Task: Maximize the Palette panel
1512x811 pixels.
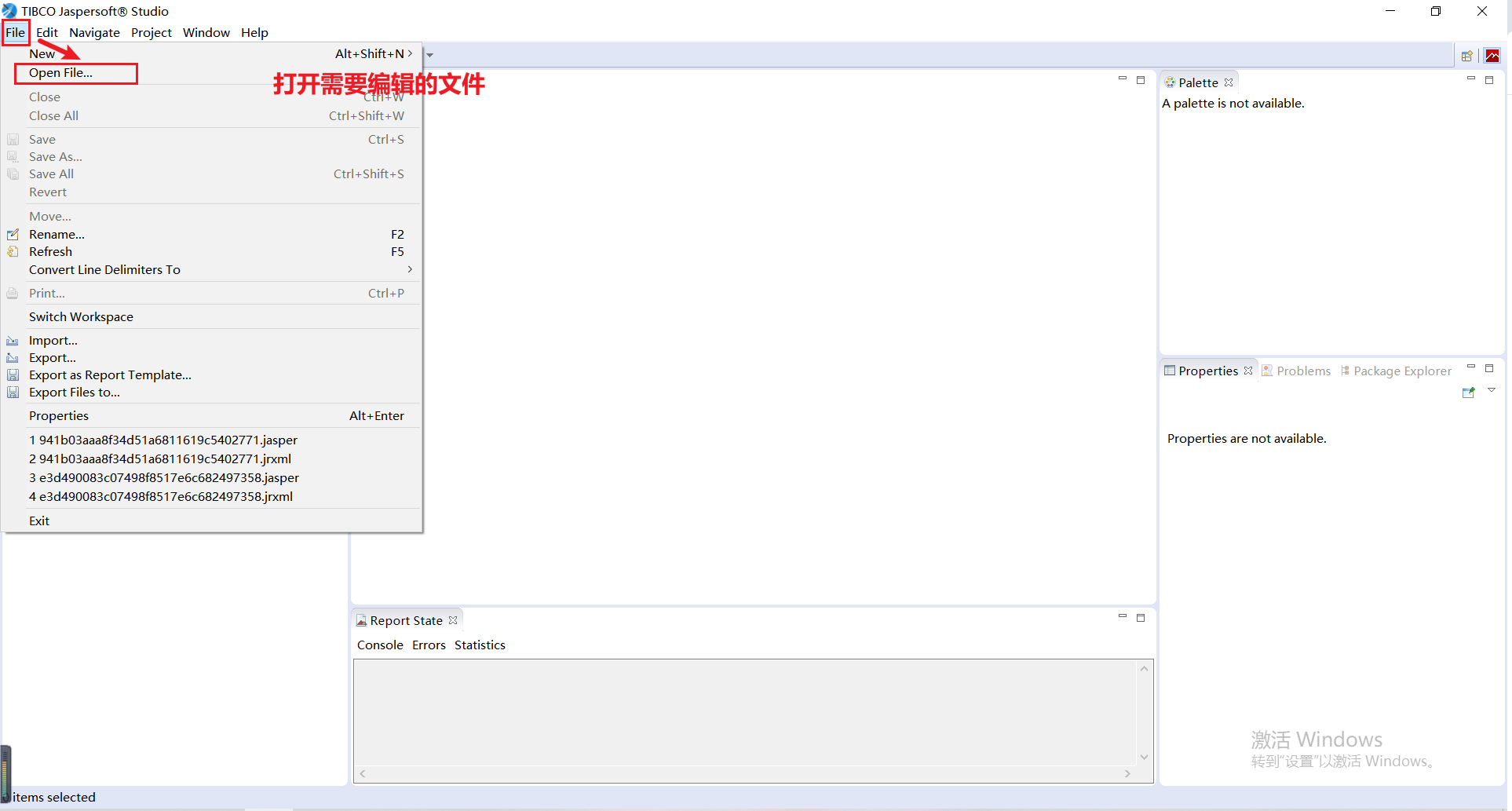Action: (x=1489, y=79)
